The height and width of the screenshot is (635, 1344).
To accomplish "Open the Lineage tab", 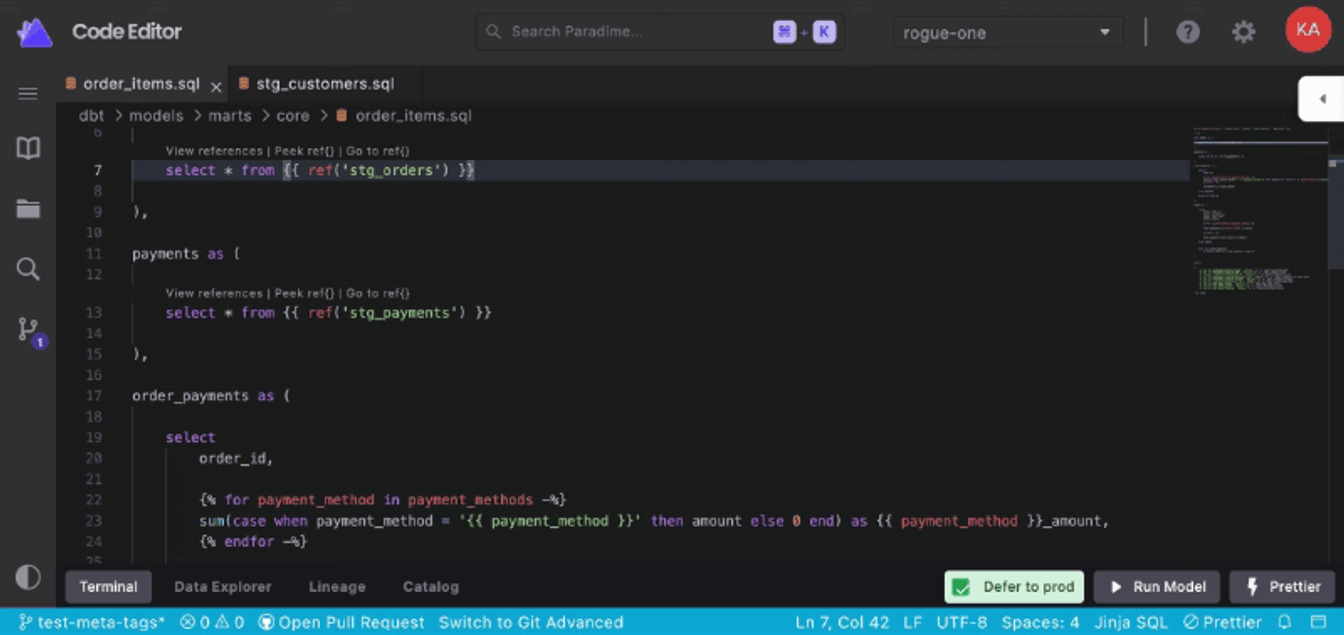I will click(337, 587).
